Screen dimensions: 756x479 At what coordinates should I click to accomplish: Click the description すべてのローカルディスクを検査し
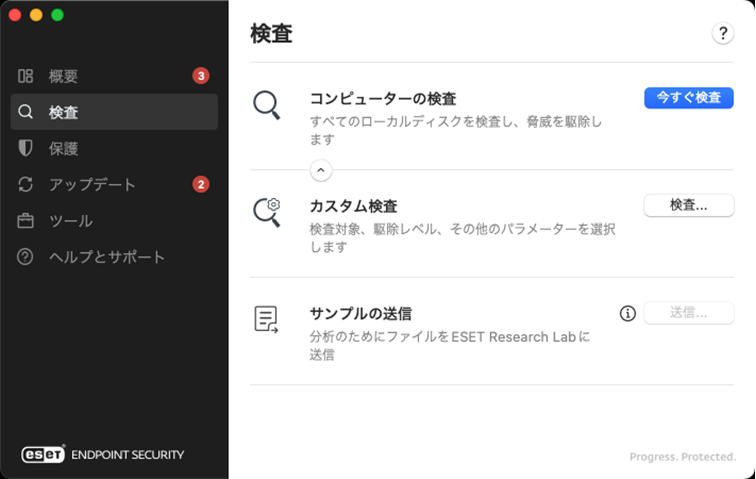[456, 130]
